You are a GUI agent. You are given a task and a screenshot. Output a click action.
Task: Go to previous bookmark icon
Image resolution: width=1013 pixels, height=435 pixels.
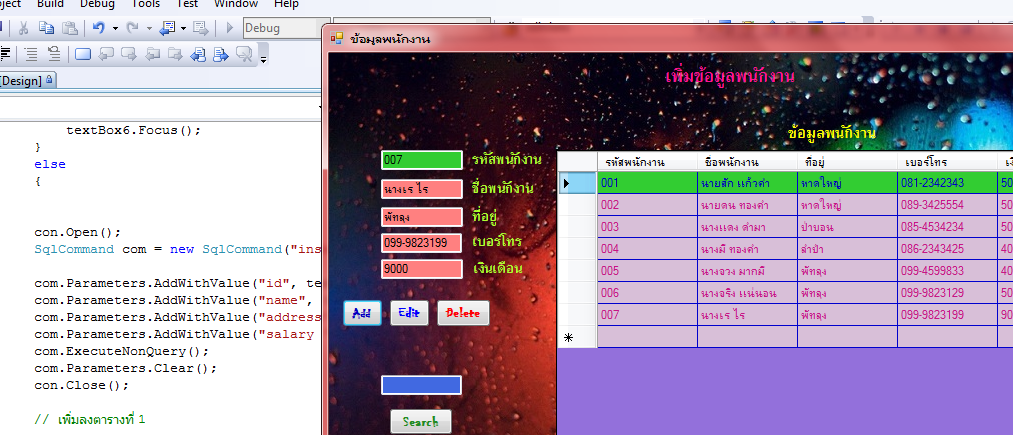coord(106,54)
